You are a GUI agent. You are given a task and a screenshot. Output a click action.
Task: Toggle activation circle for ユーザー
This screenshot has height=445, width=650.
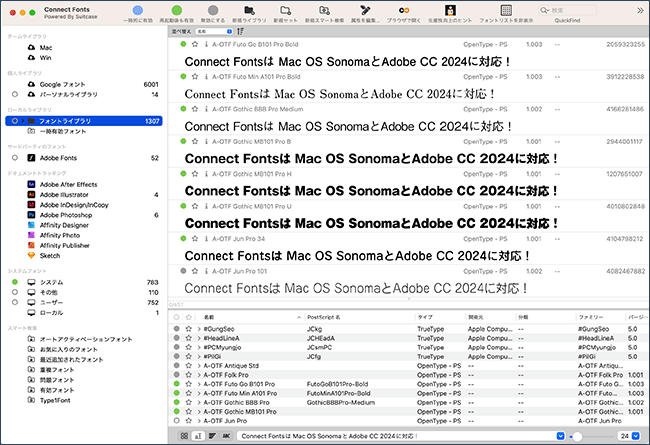tap(15, 302)
